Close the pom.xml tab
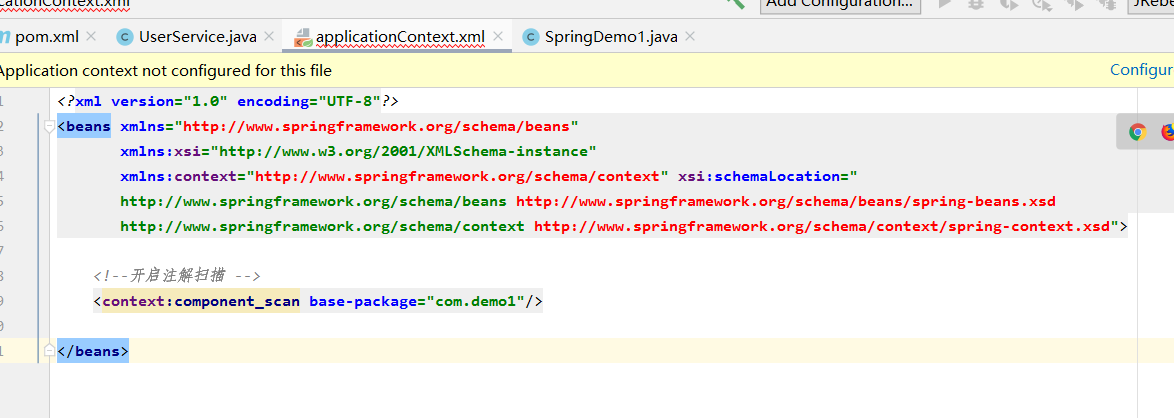Screen dimensions: 1174x418 (x=91, y=37)
